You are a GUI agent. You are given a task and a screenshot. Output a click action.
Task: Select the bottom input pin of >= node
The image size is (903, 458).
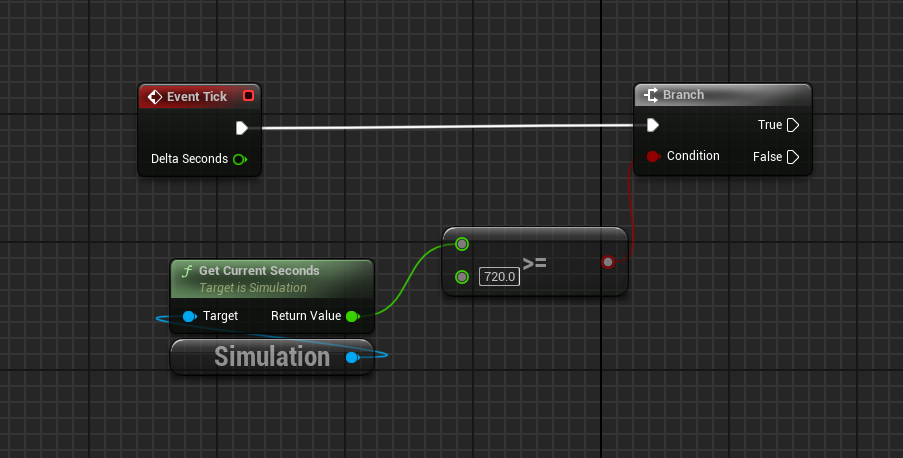pos(461,276)
